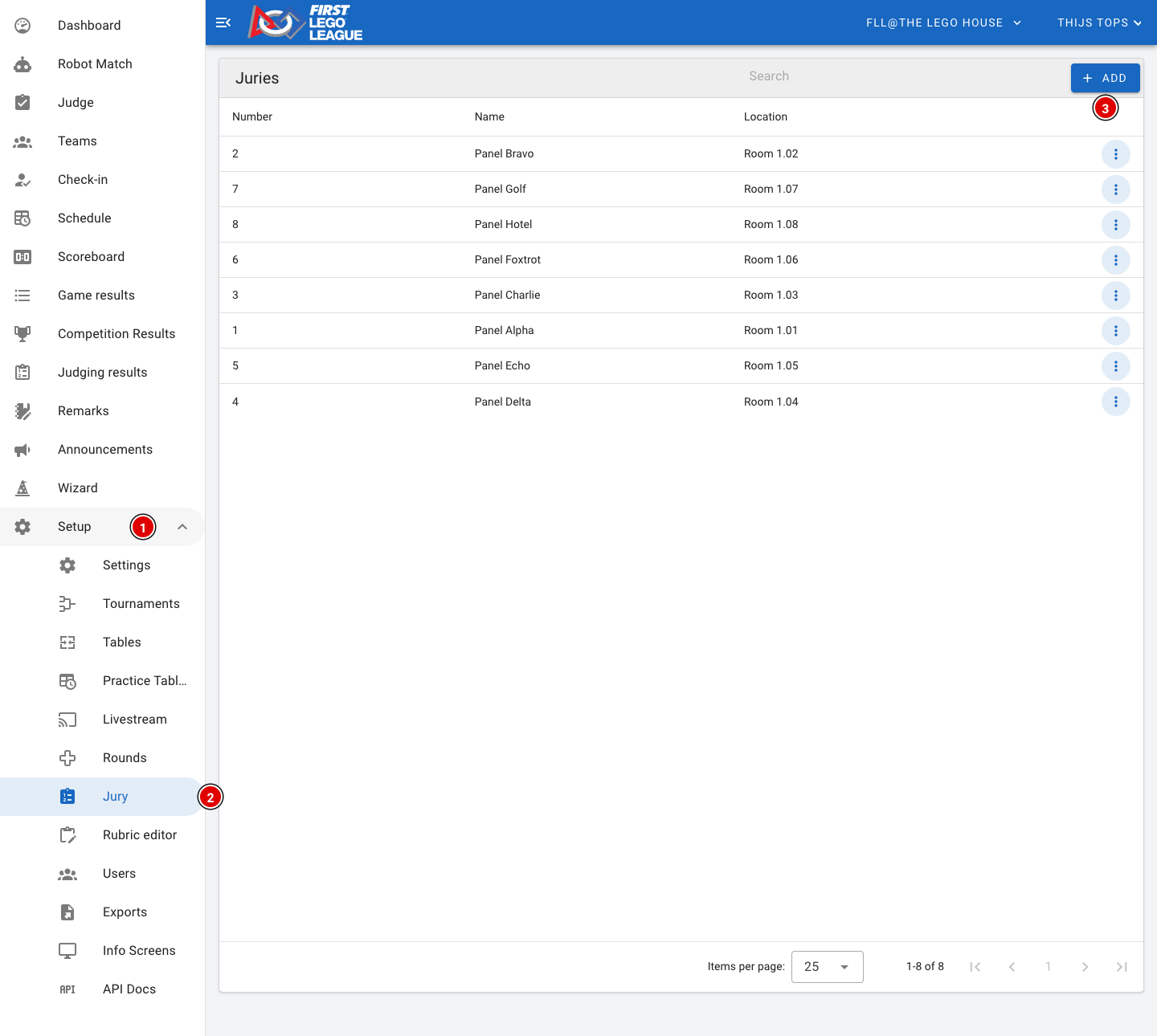1157x1036 pixels.
Task: Click the Scoreboard icon in sidebar
Action: 22,257
